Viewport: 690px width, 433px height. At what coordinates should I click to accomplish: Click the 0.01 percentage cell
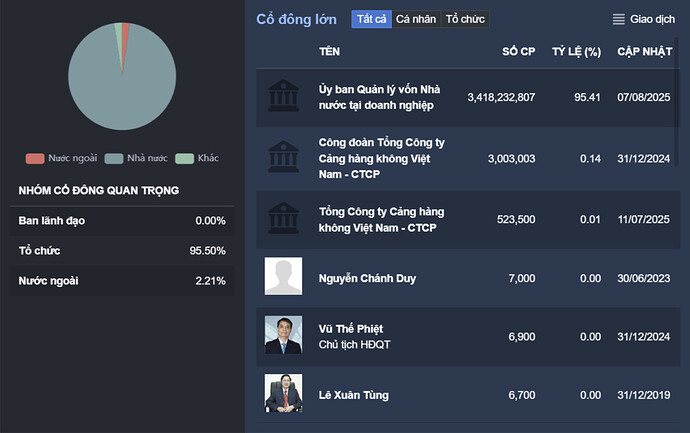click(590, 219)
